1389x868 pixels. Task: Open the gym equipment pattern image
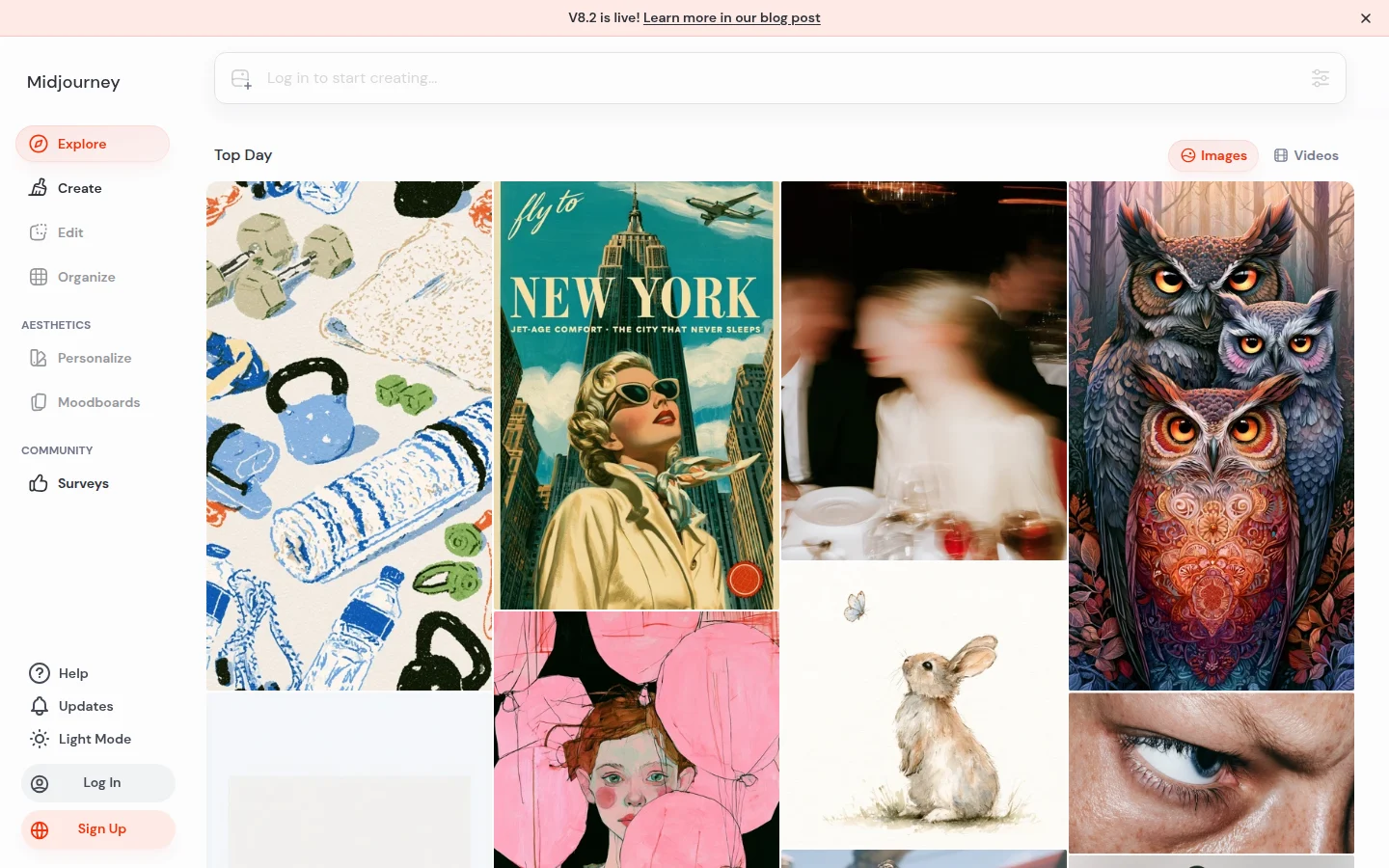pos(349,436)
